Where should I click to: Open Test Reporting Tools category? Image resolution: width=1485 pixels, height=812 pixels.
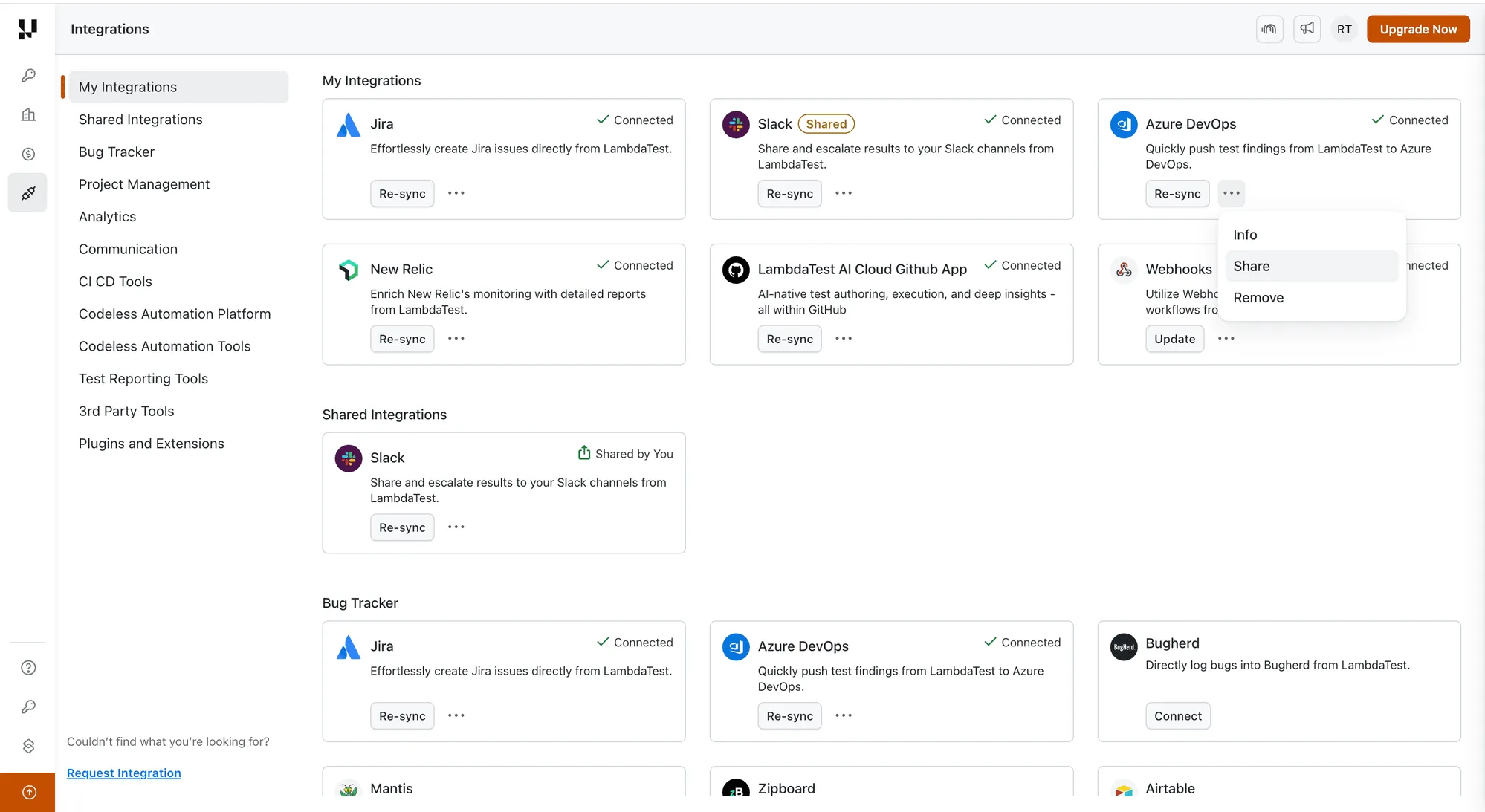click(178, 379)
